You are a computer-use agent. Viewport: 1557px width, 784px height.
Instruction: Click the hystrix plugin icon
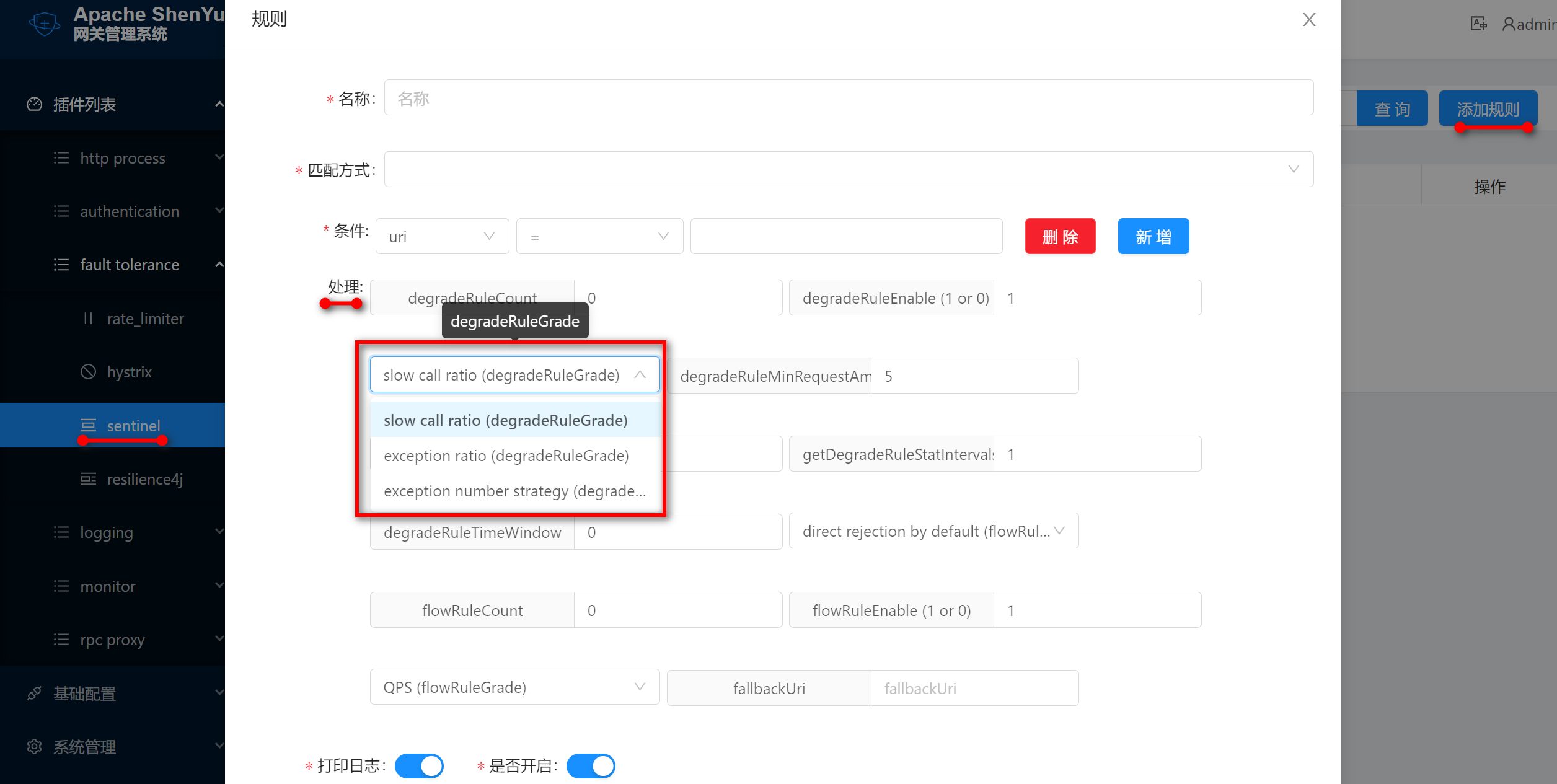[89, 372]
